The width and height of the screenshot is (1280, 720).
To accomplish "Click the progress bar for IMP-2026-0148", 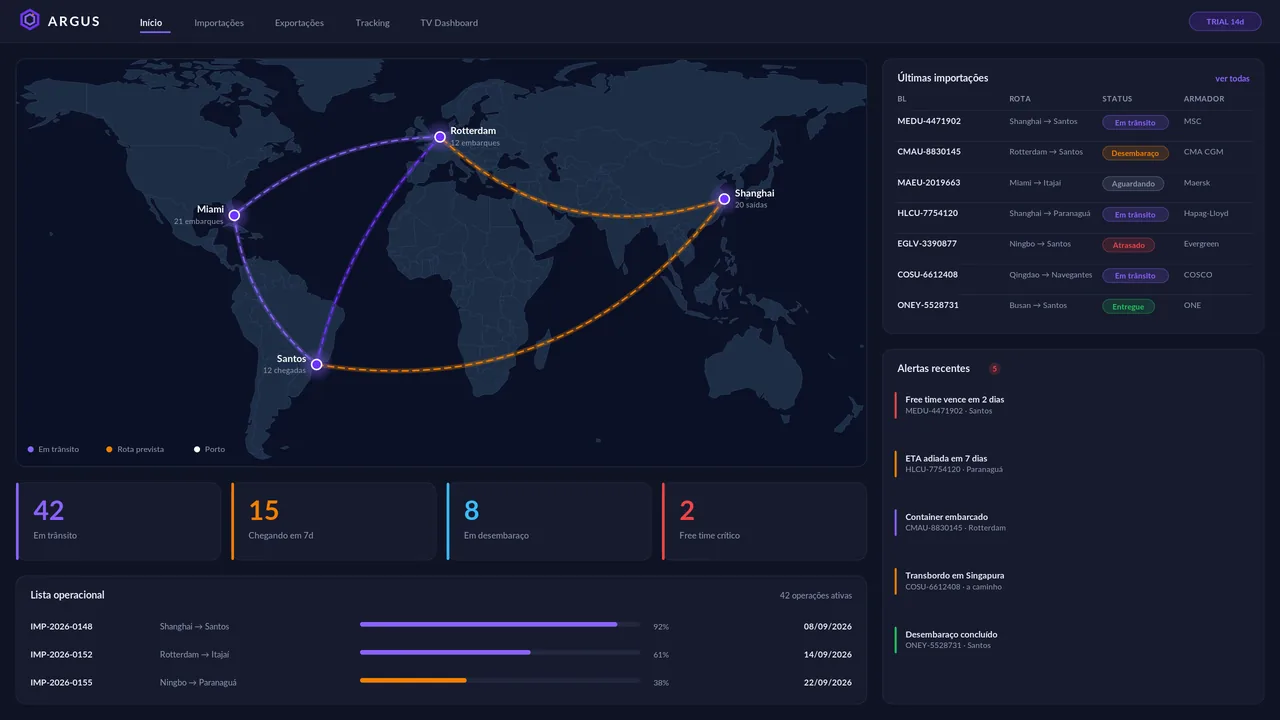I will 500,625.
